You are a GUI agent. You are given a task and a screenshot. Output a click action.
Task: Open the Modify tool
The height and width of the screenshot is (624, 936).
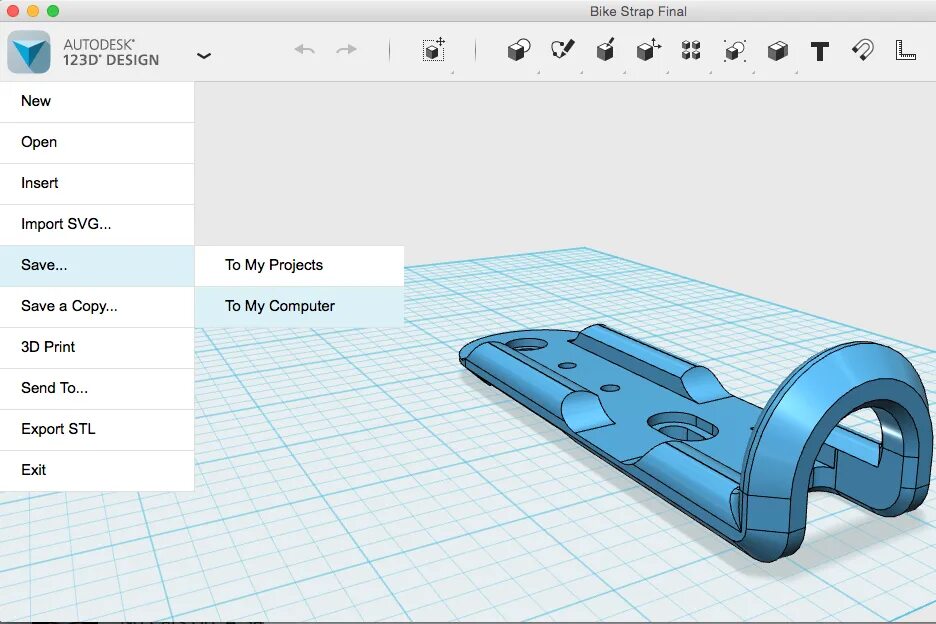pyautogui.click(x=648, y=50)
